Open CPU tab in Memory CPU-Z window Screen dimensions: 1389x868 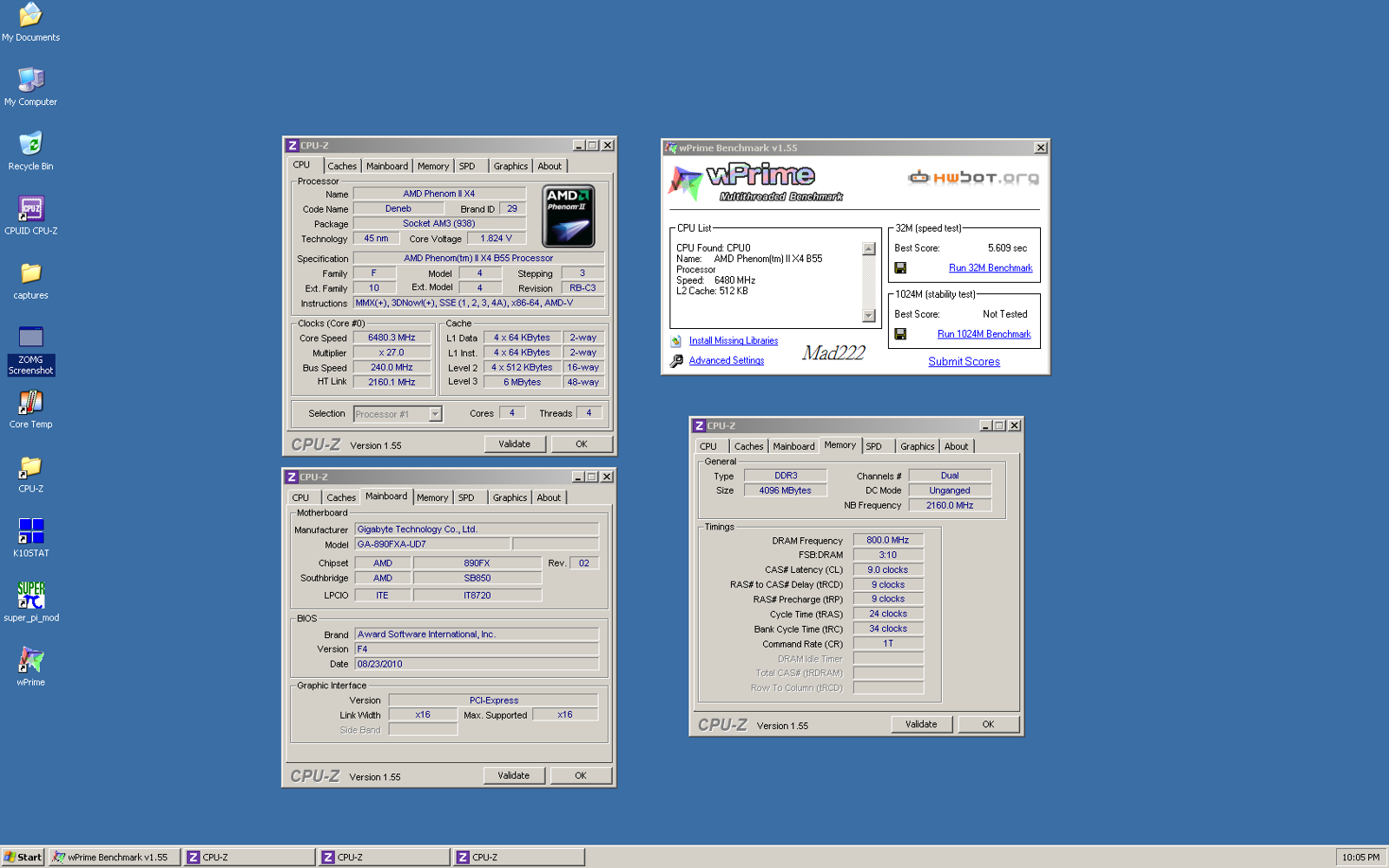pos(708,446)
